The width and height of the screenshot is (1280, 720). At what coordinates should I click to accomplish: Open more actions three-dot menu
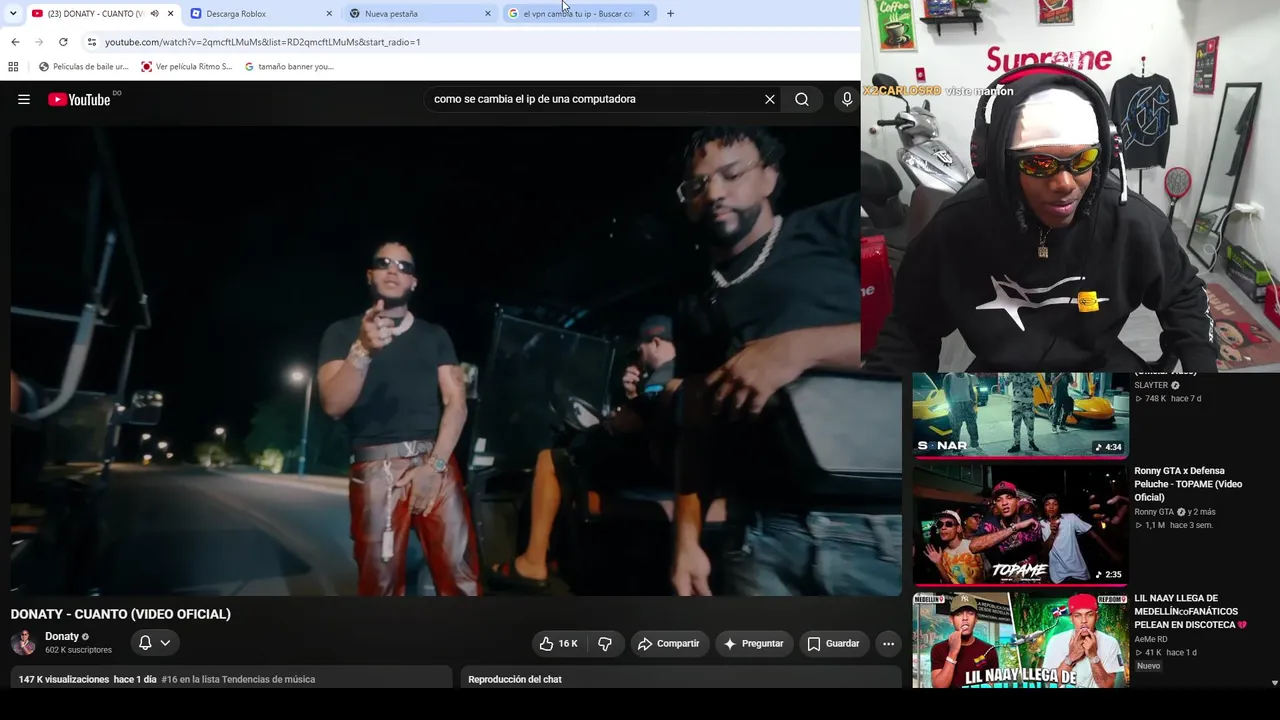coord(888,644)
